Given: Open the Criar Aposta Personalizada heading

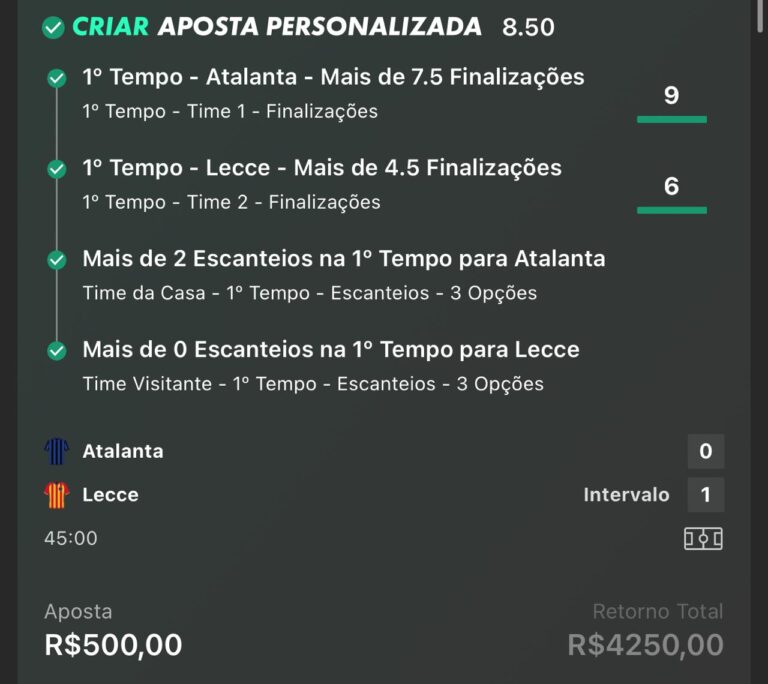Looking at the screenshot, I should [x=277, y=27].
